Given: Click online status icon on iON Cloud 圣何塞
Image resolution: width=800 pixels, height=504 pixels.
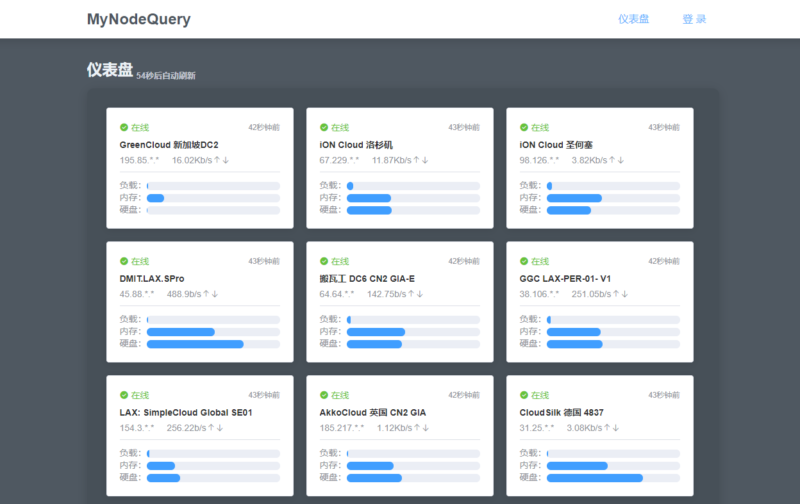Looking at the screenshot, I should (524, 128).
